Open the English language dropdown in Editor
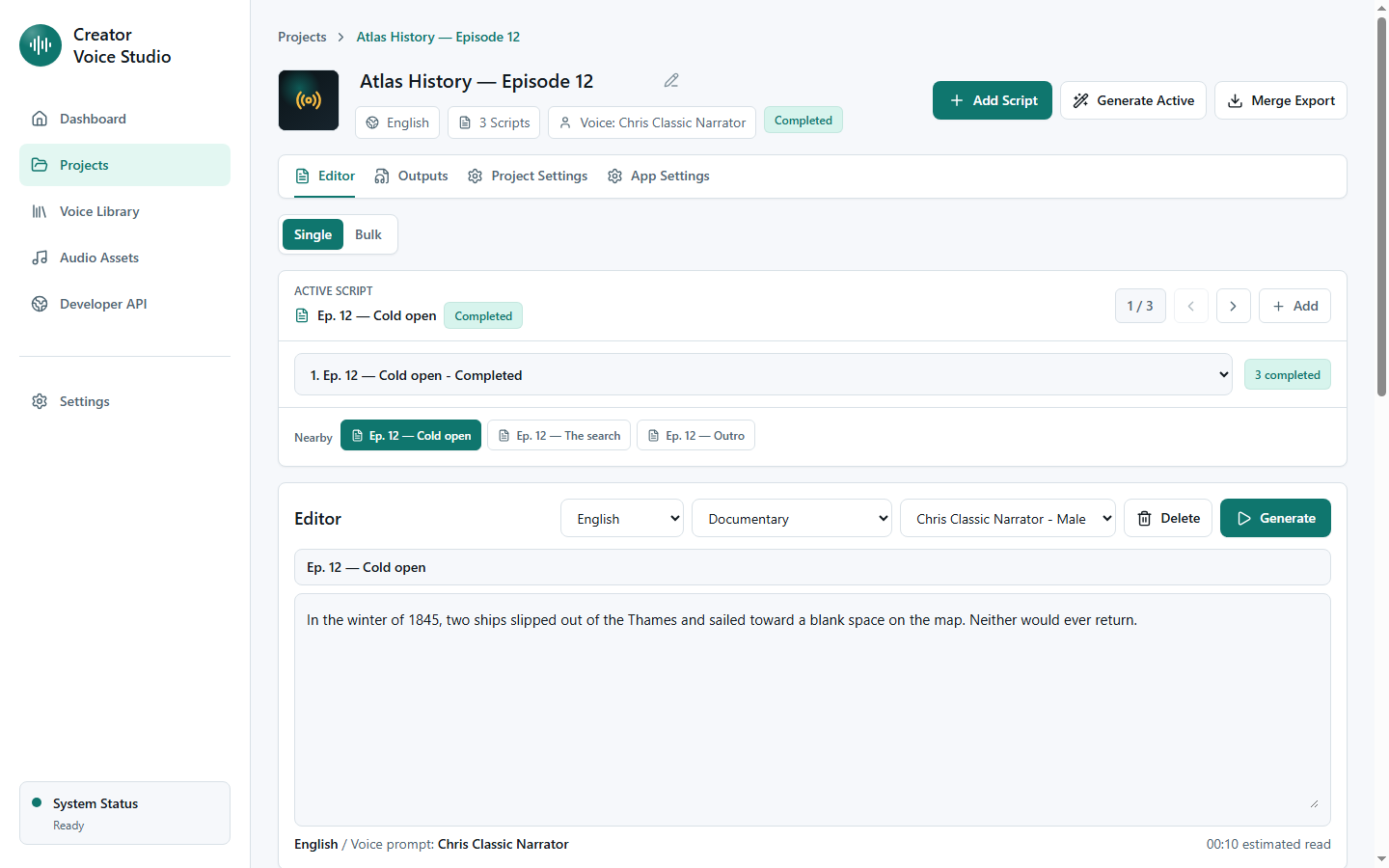1389x868 pixels. point(622,519)
